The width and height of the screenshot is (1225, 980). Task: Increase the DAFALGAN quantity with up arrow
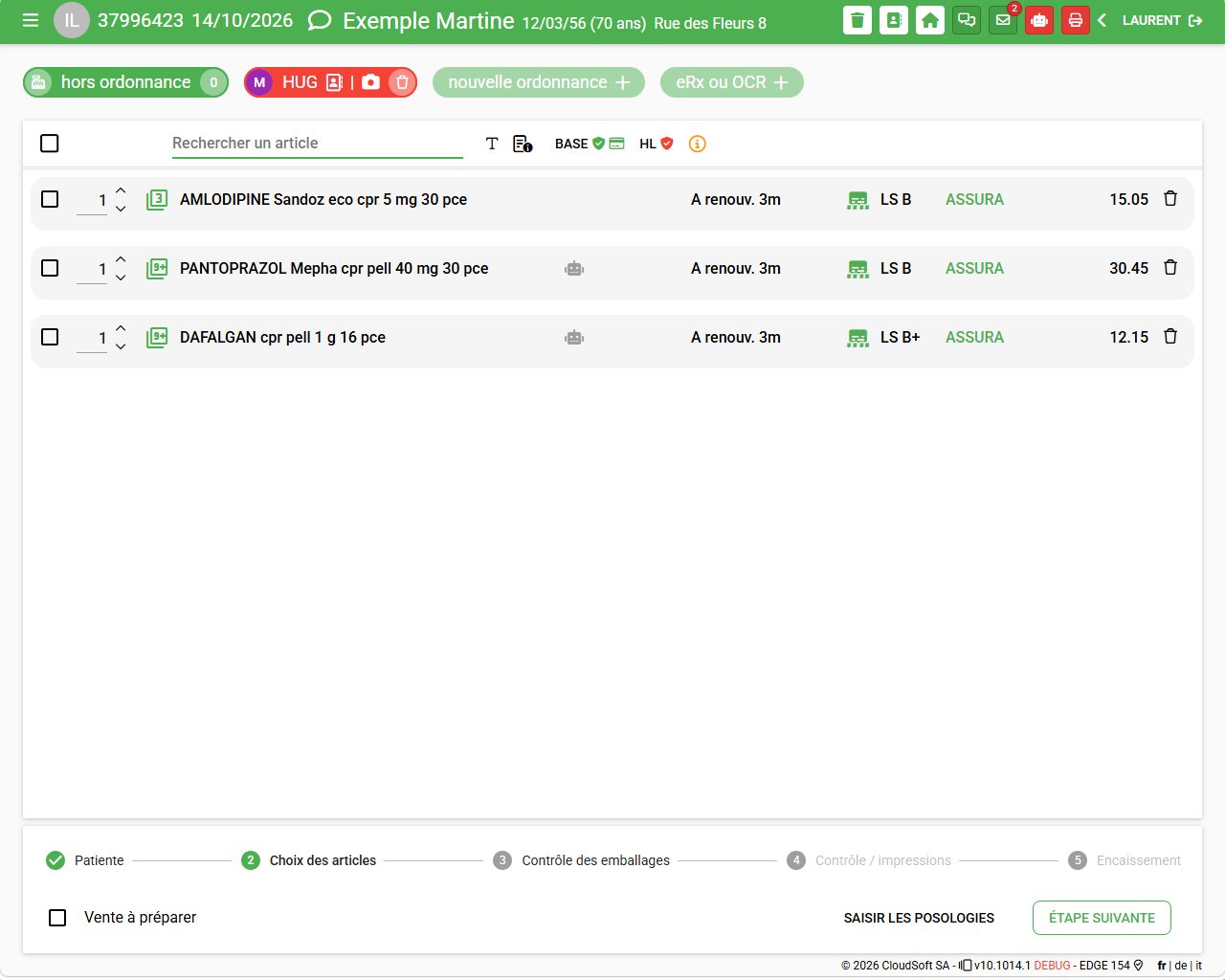coord(121,328)
